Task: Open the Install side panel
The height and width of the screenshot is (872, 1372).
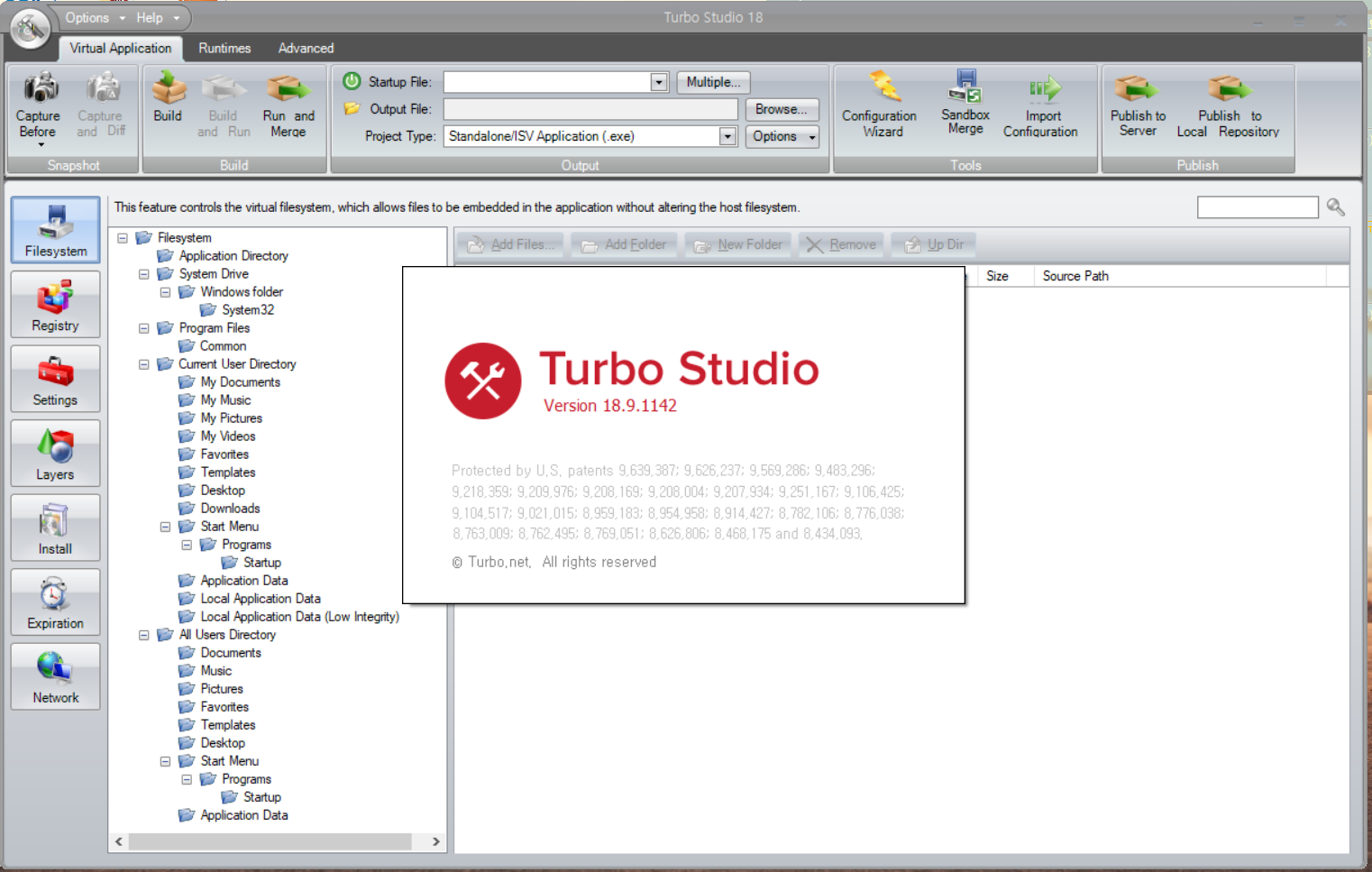Action: (x=55, y=528)
